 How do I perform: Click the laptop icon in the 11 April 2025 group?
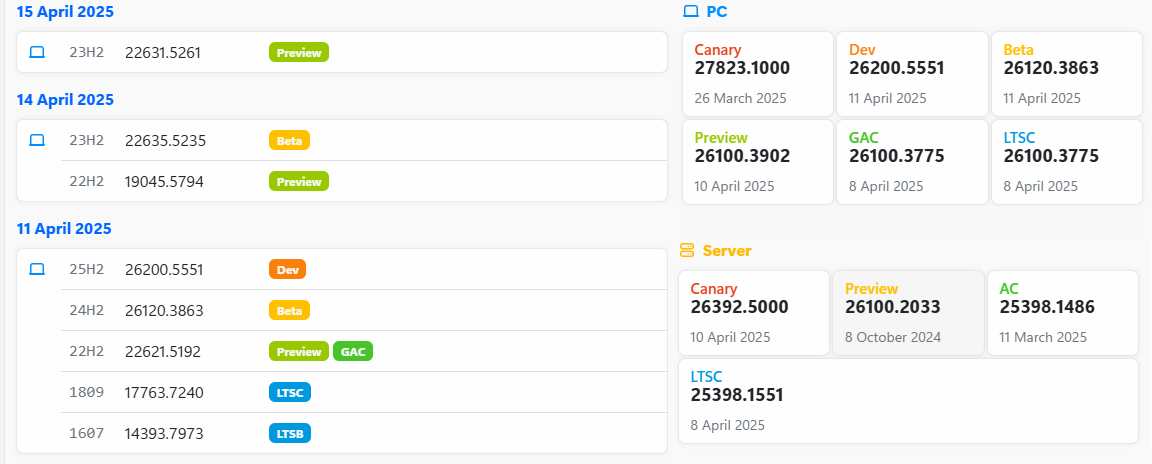[37, 269]
